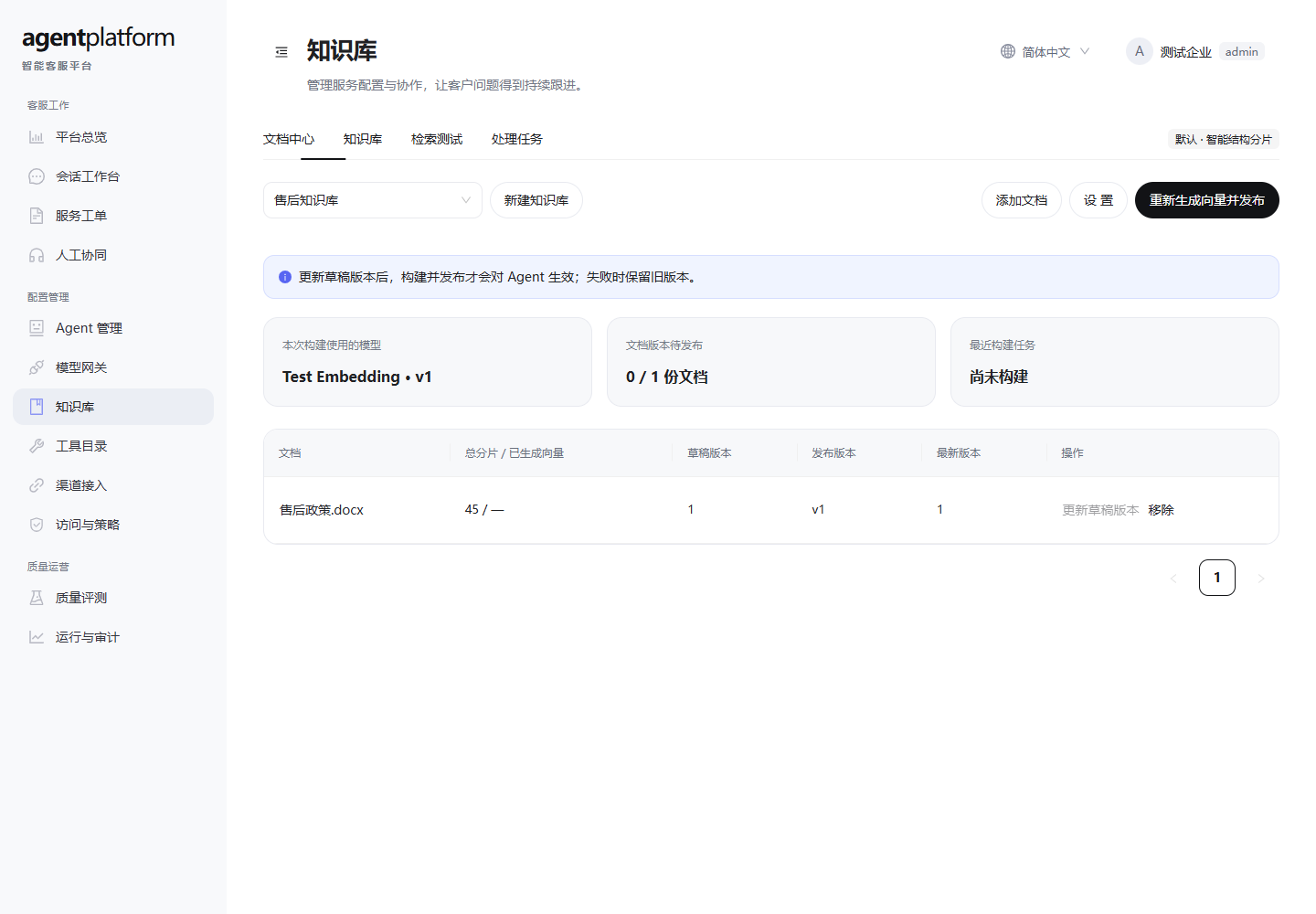The image size is (1316, 914).
Task: Click the info icon in the notice banner
Action: (285, 277)
